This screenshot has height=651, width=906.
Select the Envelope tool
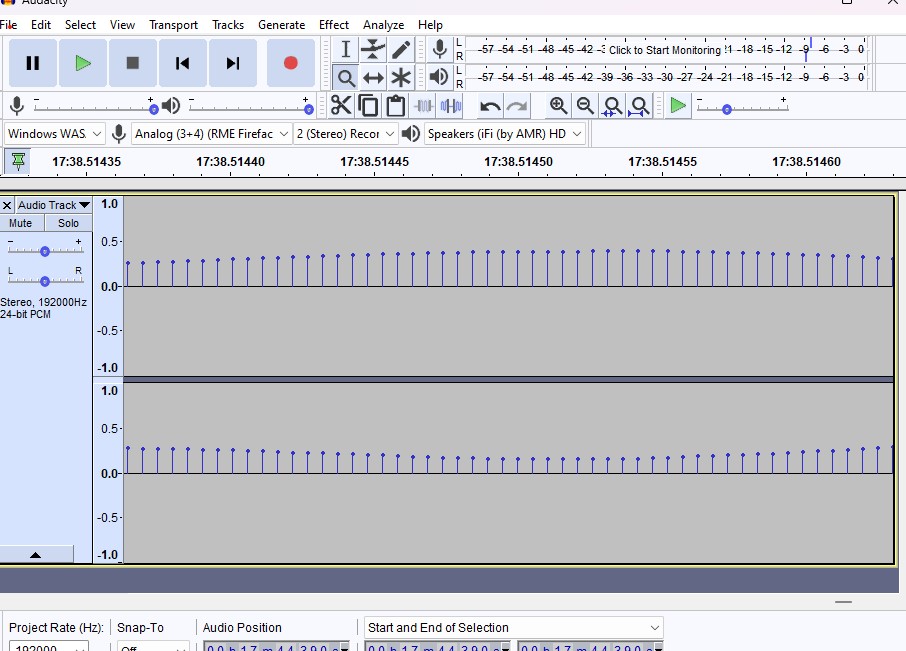point(373,50)
